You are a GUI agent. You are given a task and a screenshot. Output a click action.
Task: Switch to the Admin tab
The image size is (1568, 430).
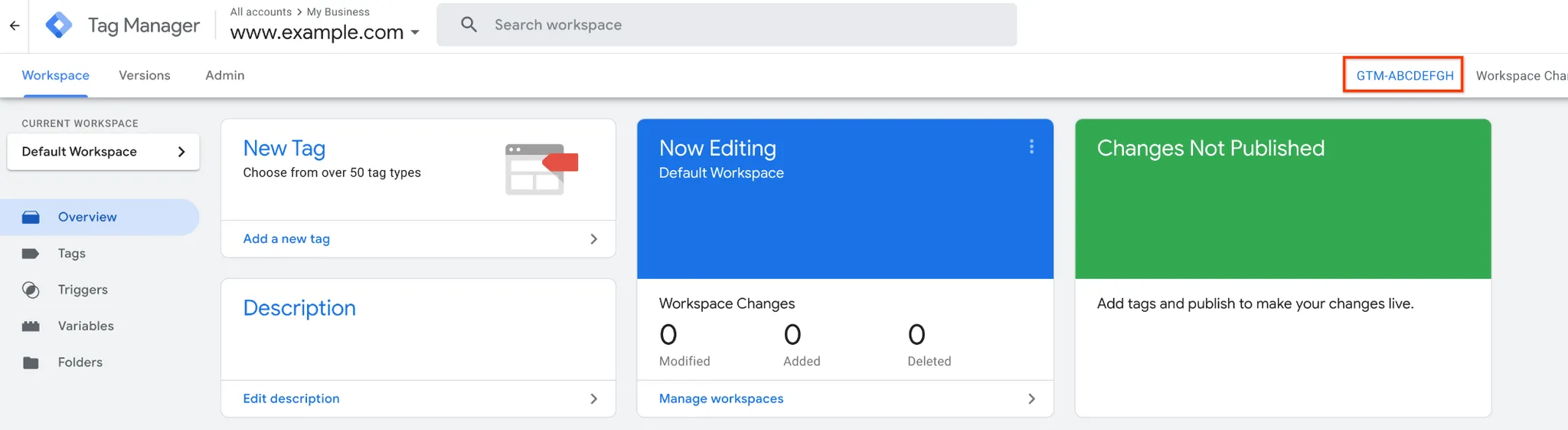[x=225, y=75]
